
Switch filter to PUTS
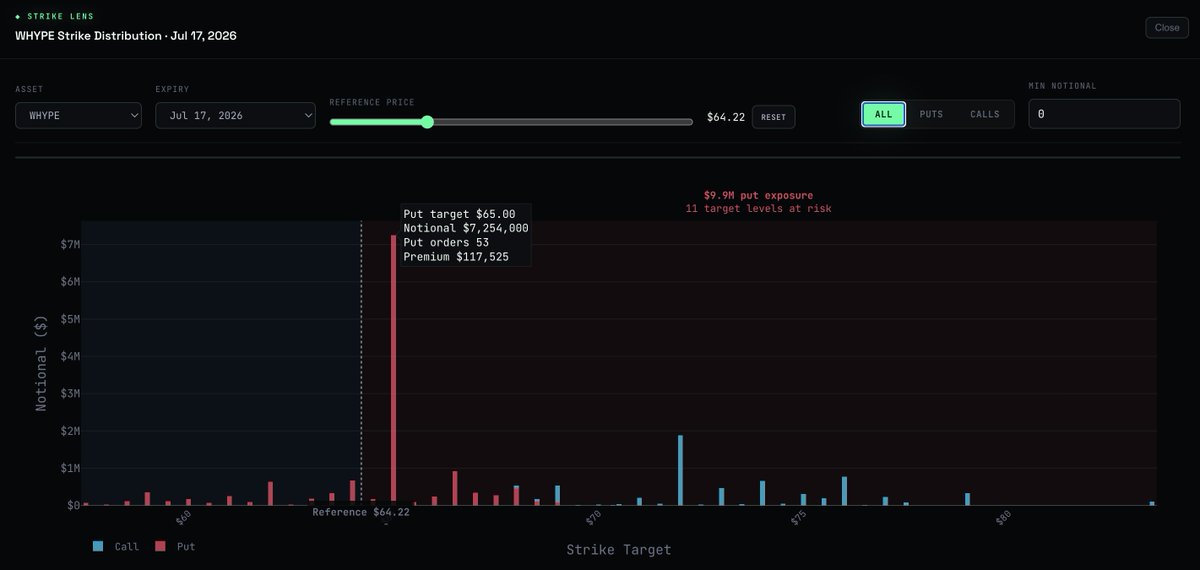[x=931, y=114]
